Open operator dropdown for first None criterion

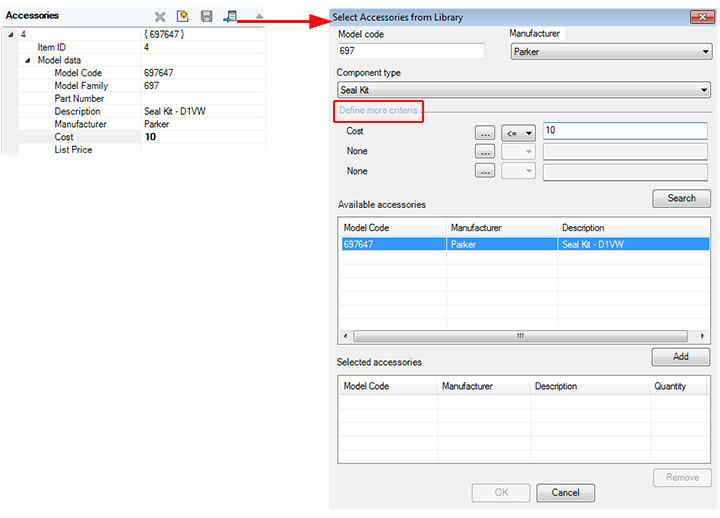[518, 152]
